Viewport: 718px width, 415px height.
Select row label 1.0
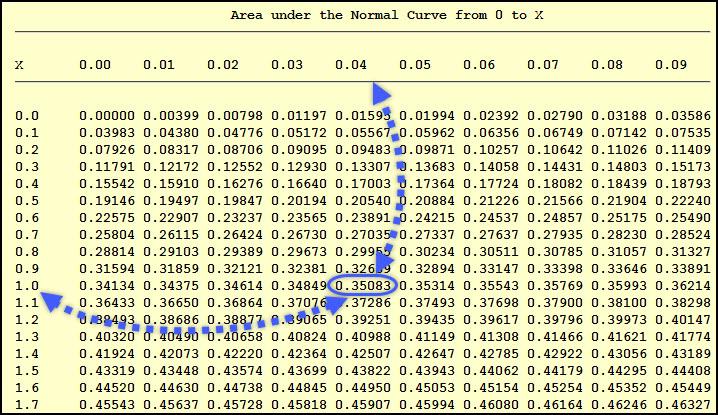coord(27,284)
